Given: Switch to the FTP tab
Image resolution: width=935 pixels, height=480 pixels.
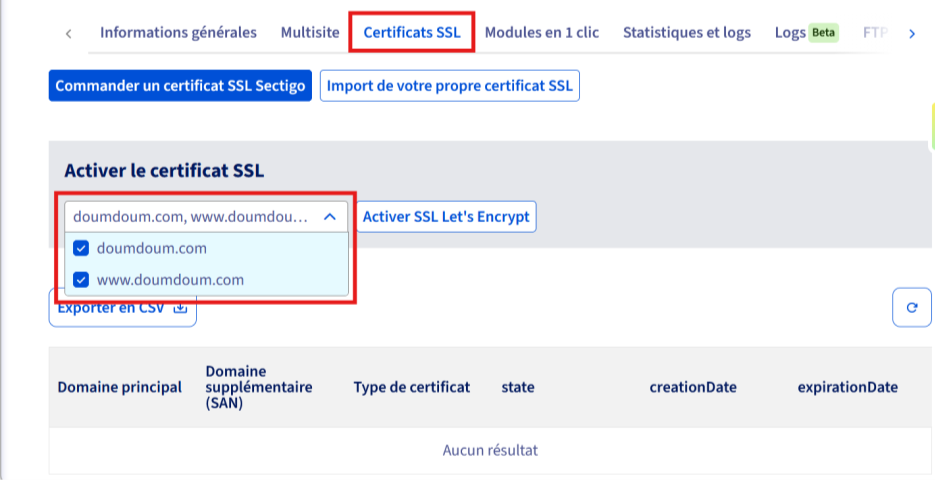Looking at the screenshot, I should [875, 33].
